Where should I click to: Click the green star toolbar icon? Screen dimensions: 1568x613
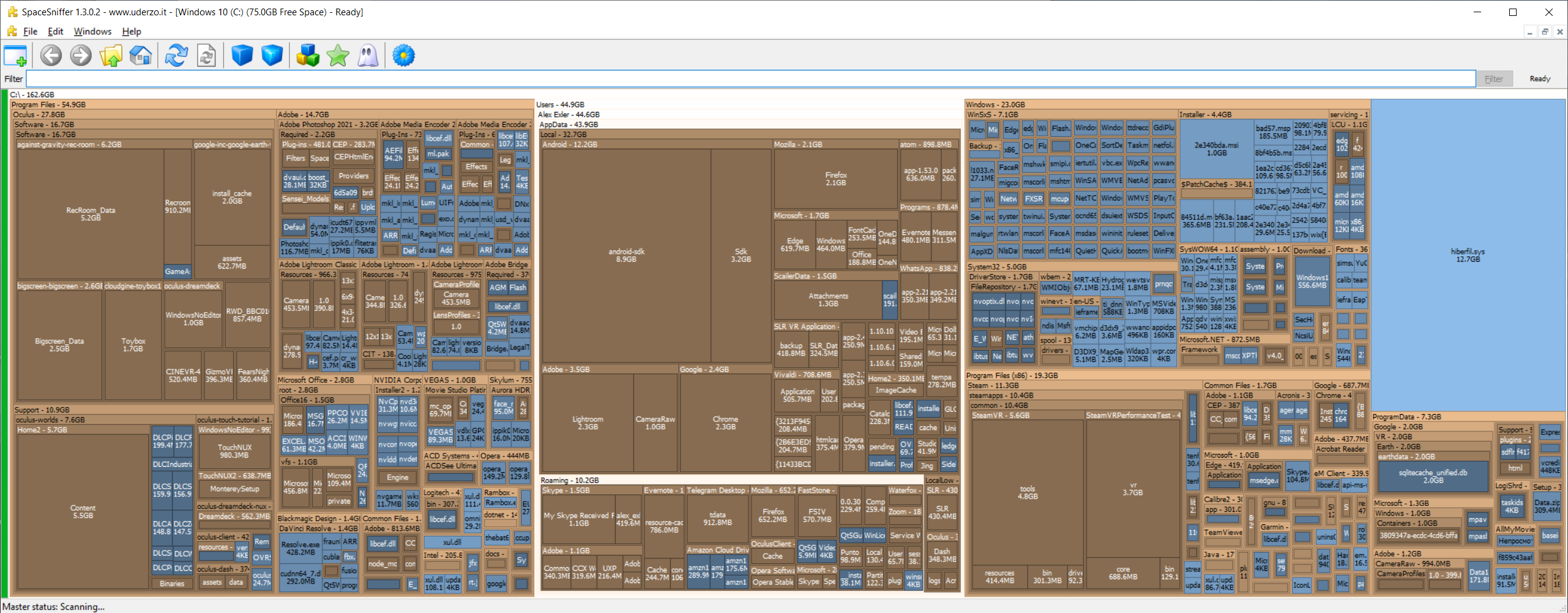[338, 56]
